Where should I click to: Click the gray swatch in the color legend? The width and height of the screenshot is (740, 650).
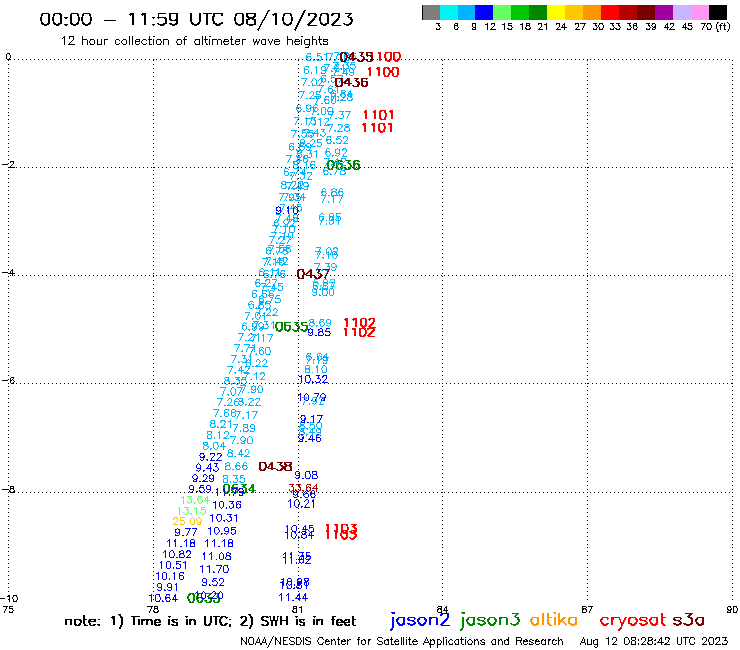point(431,12)
